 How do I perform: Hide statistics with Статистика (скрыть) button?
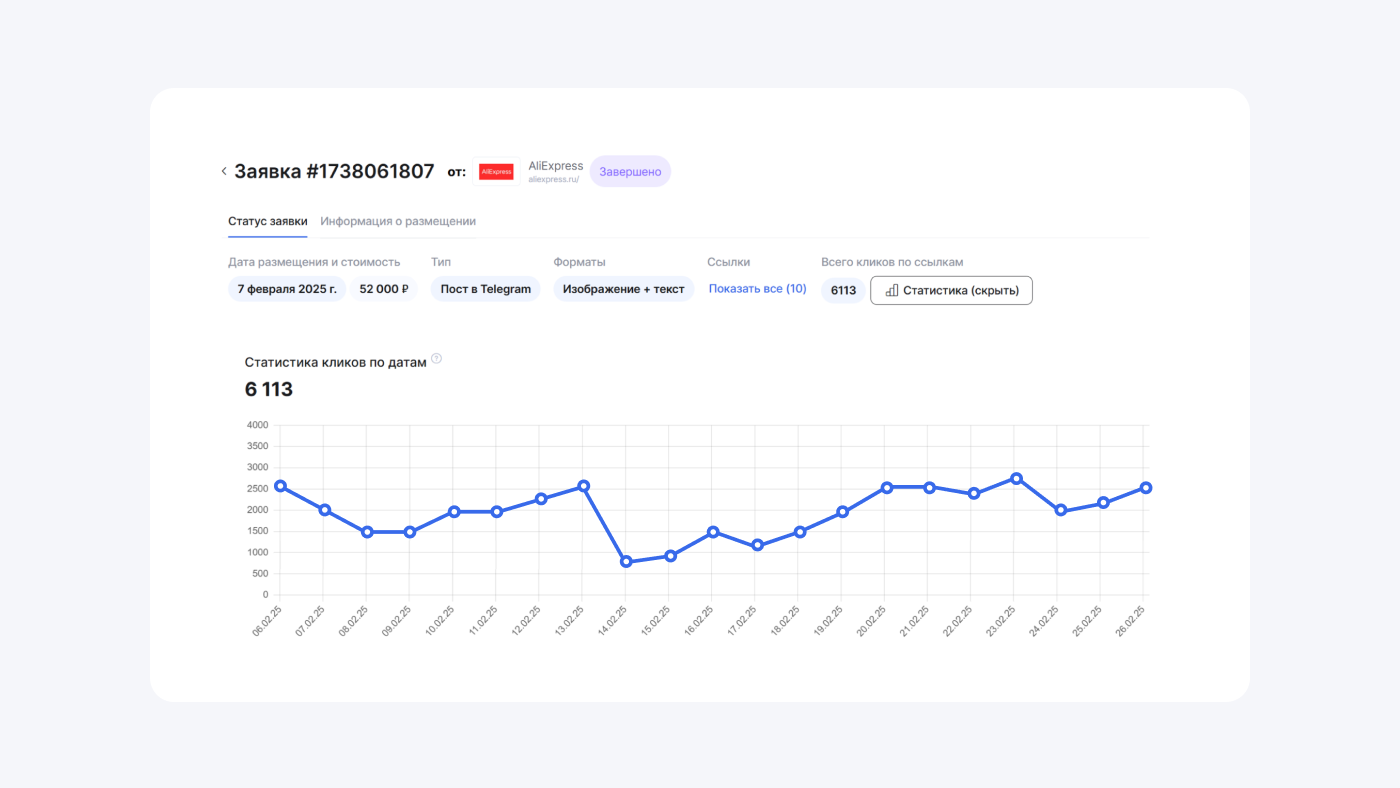click(951, 290)
